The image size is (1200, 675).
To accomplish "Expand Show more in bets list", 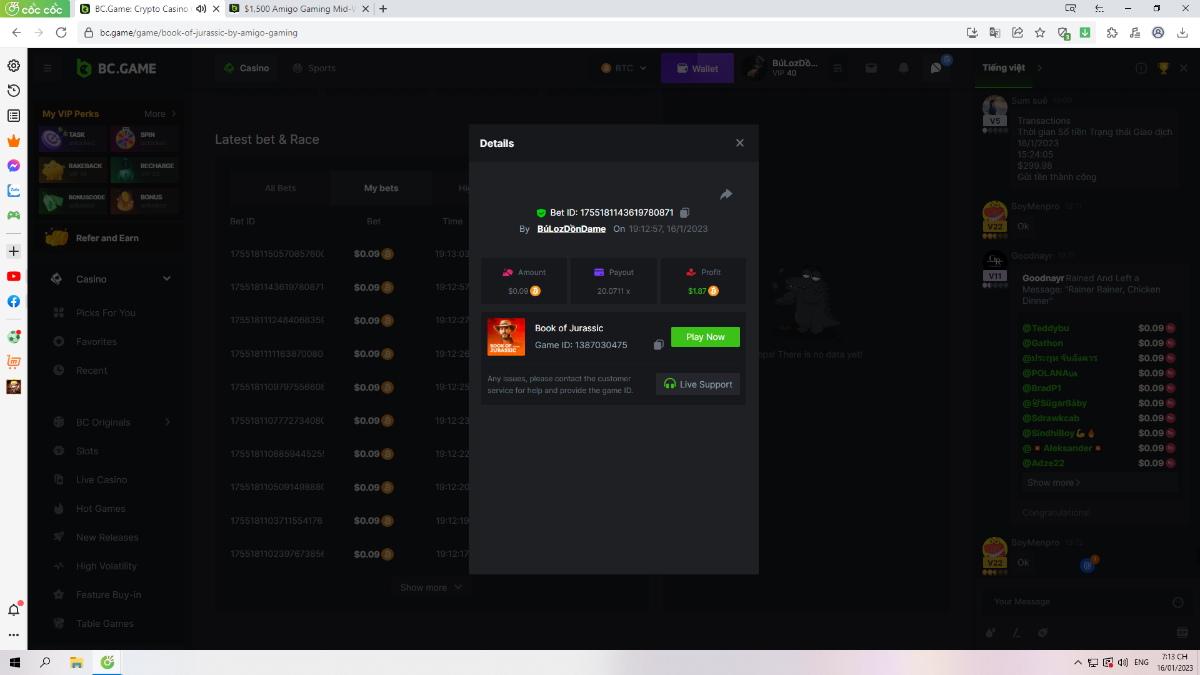I will (431, 587).
